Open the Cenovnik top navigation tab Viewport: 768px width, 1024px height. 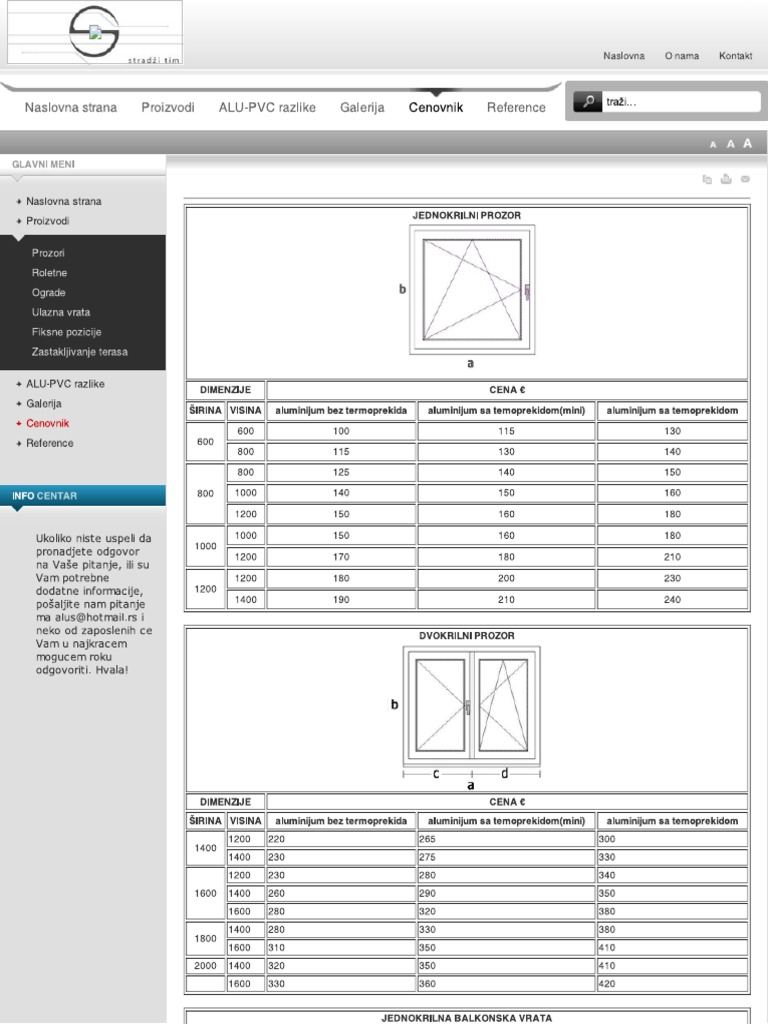[435, 107]
